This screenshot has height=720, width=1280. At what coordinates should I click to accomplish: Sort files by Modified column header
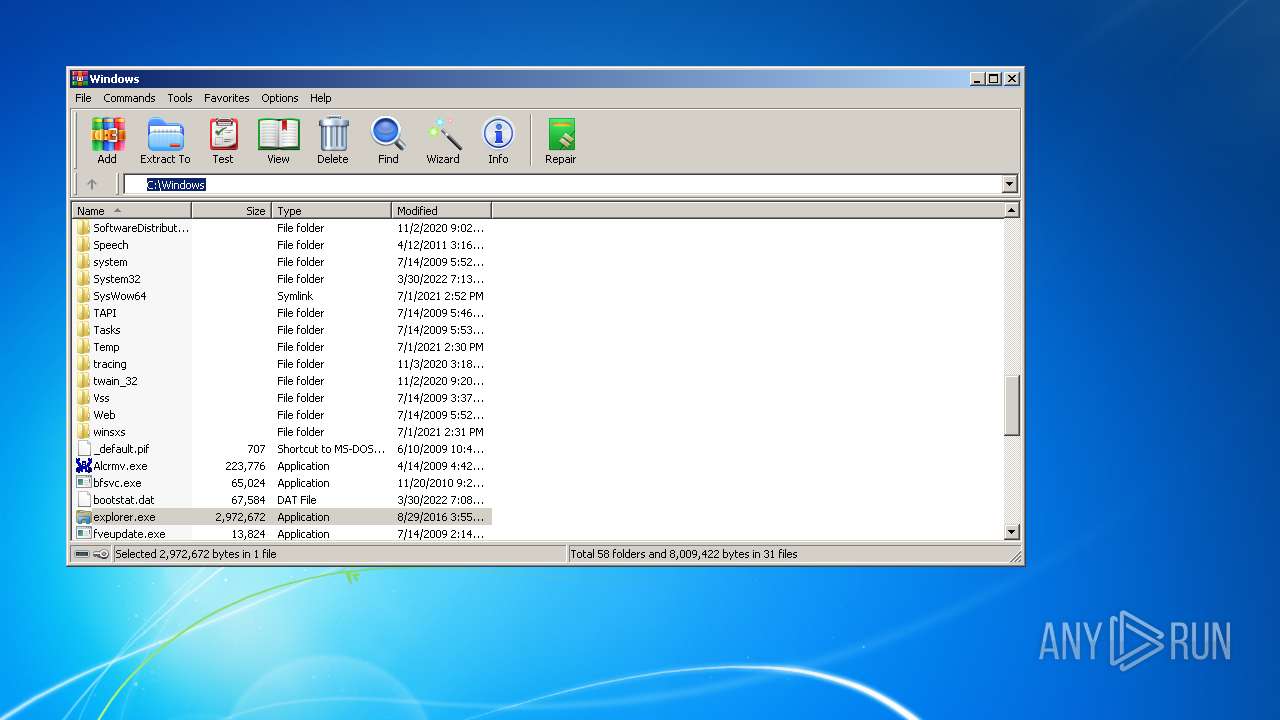pyautogui.click(x=441, y=211)
